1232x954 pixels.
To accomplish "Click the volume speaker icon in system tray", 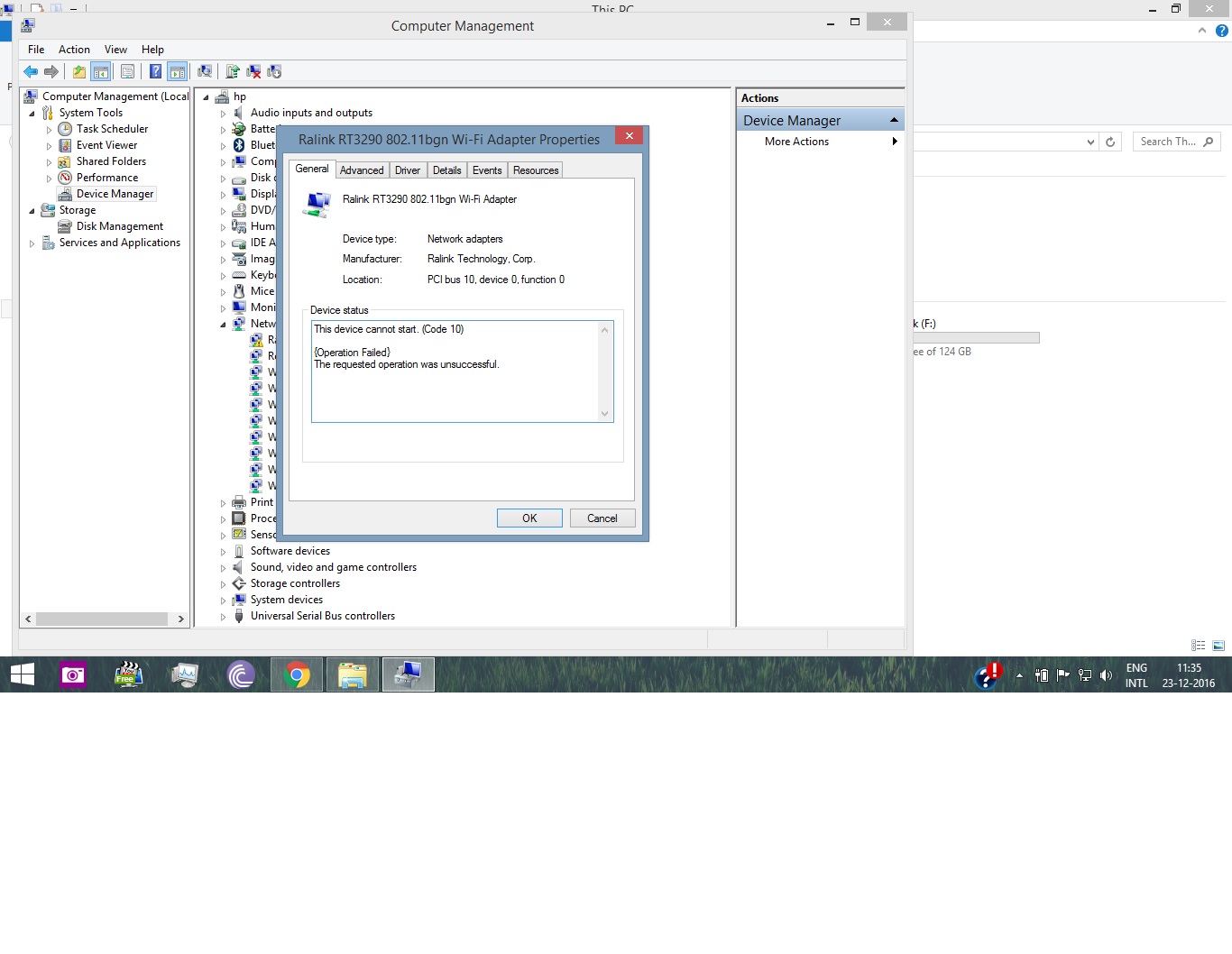I will click(x=1106, y=675).
